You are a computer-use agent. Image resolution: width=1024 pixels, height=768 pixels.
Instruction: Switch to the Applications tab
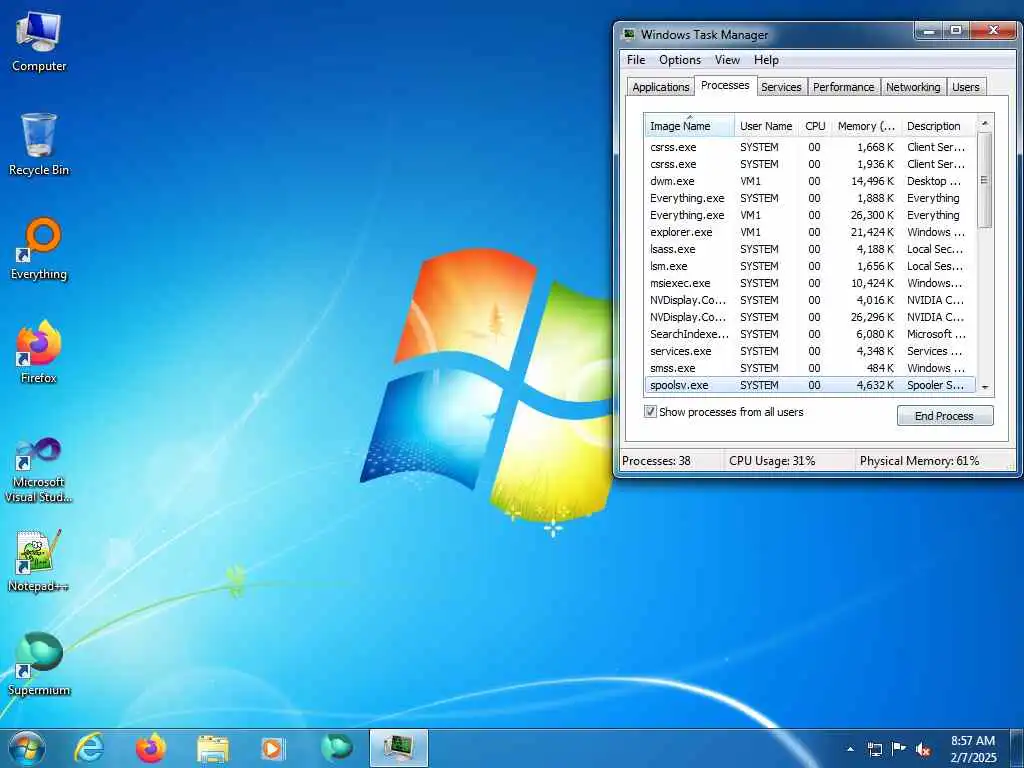click(660, 87)
